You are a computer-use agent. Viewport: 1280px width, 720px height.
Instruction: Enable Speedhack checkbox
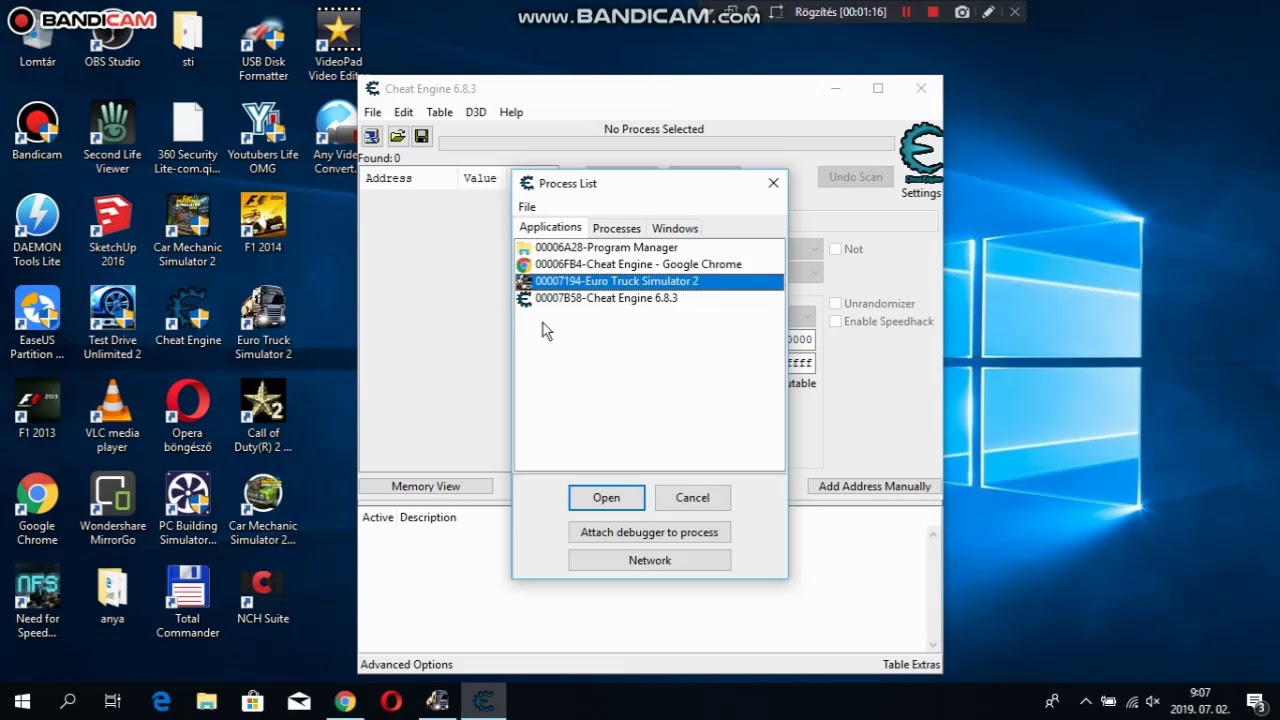(836, 321)
